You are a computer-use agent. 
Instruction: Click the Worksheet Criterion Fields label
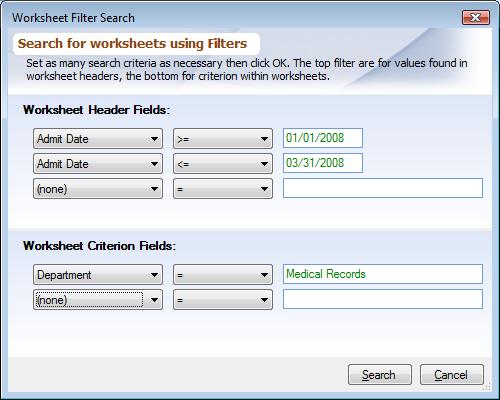coord(99,246)
